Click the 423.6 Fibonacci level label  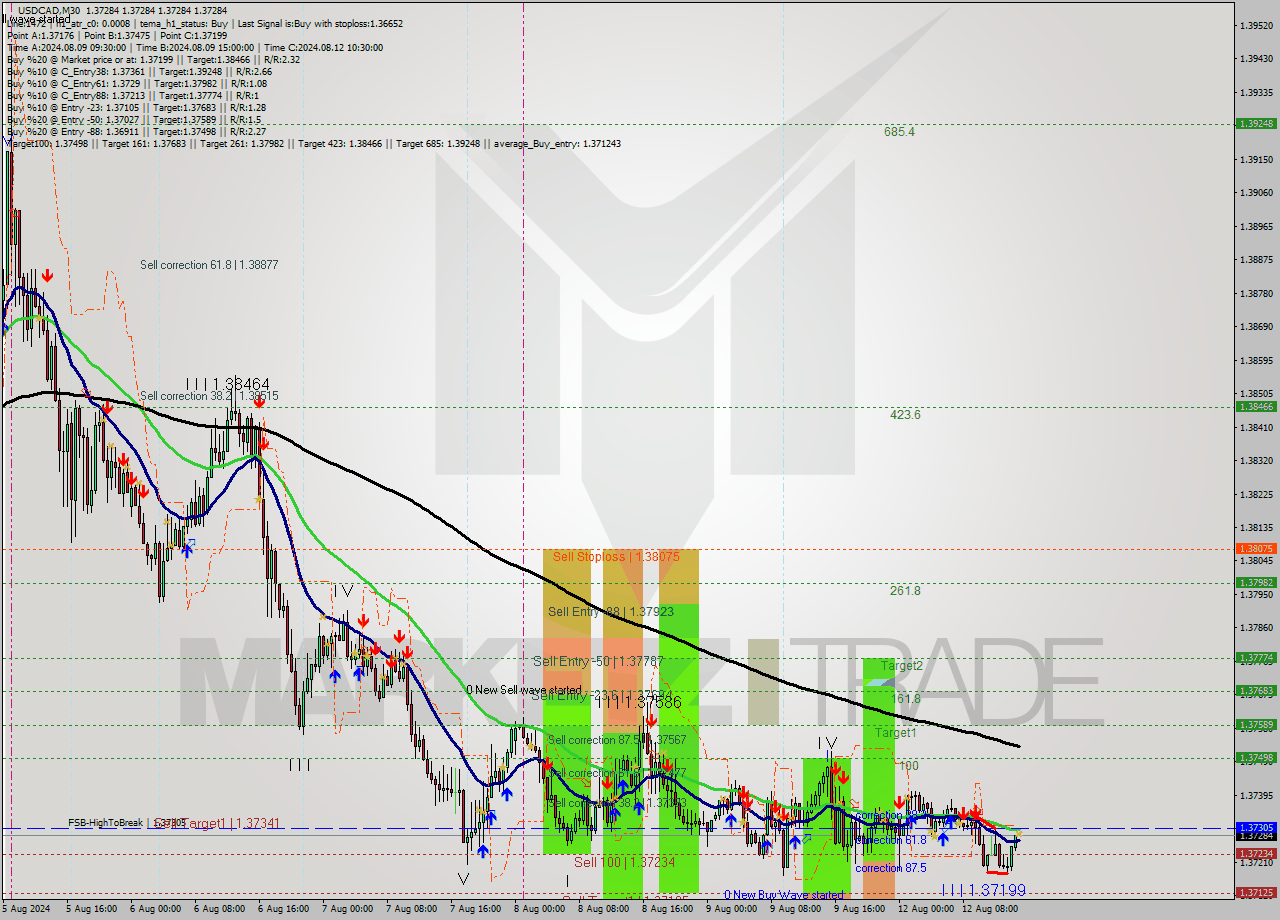(905, 415)
